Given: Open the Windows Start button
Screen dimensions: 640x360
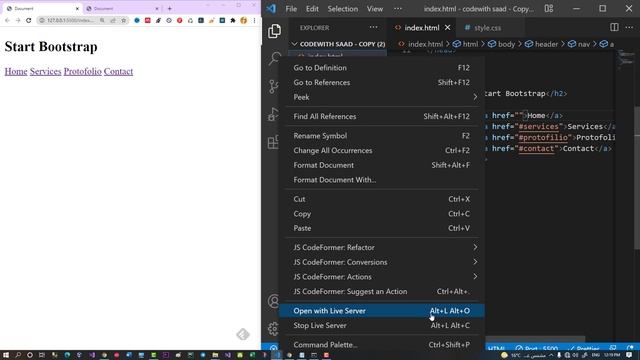Looking at the screenshot, I should coord(6,355).
